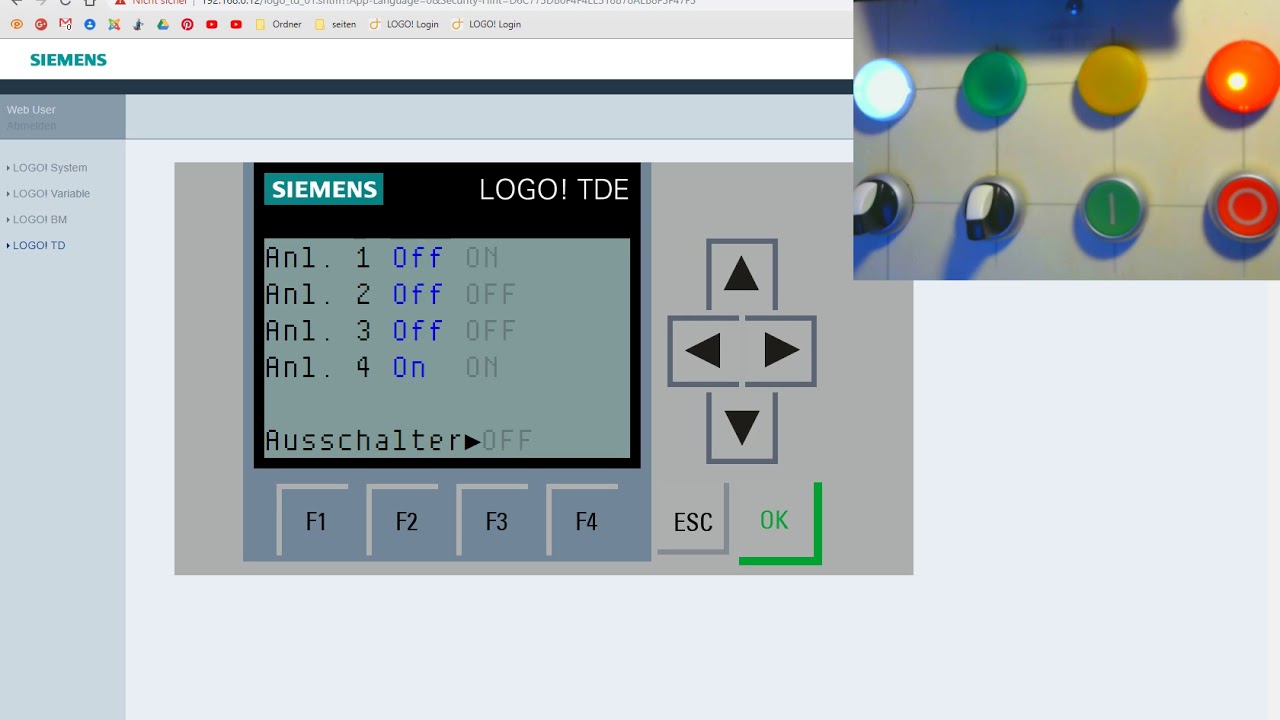This screenshot has width=1280, height=720.
Task: Click the F3 function key
Action: [x=493, y=520]
